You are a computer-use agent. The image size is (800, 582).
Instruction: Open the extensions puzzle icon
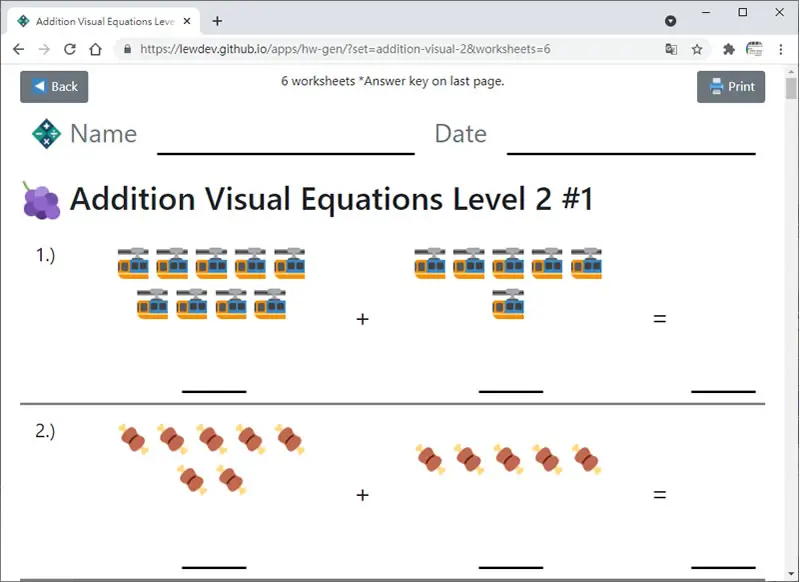click(x=729, y=49)
